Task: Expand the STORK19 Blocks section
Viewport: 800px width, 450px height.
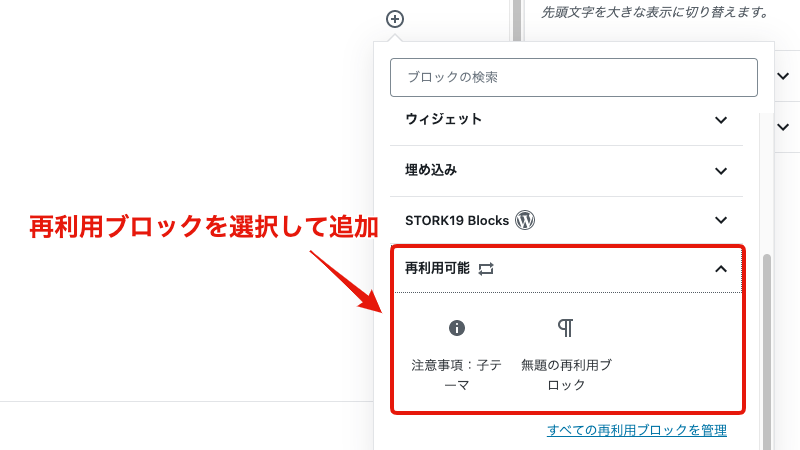Action: 566,220
